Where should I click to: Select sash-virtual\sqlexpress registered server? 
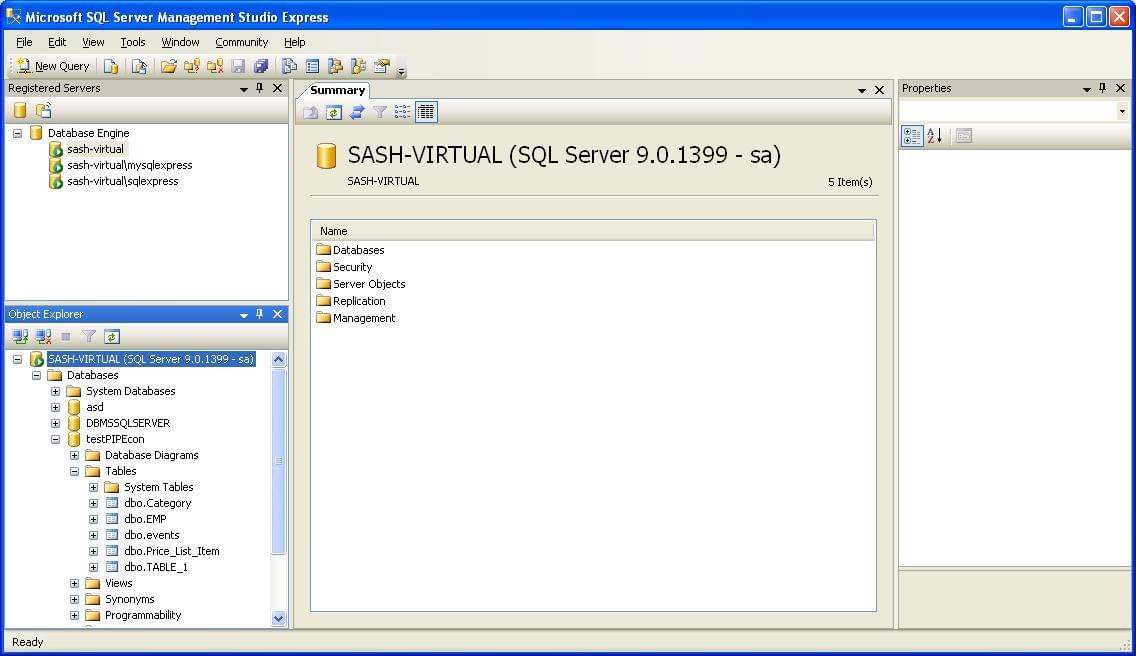(122, 181)
